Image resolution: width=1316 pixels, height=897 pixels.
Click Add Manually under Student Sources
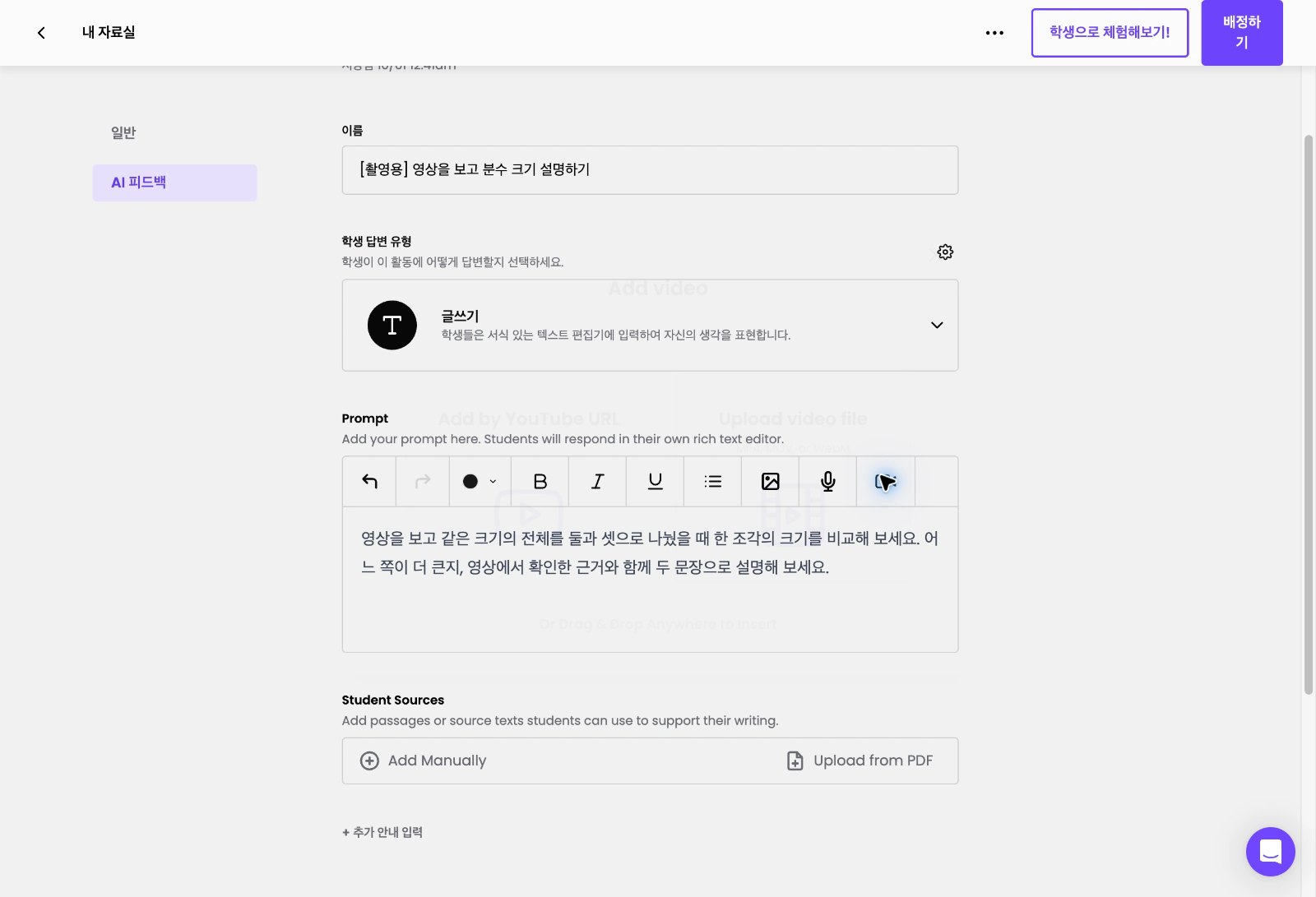pos(424,761)
